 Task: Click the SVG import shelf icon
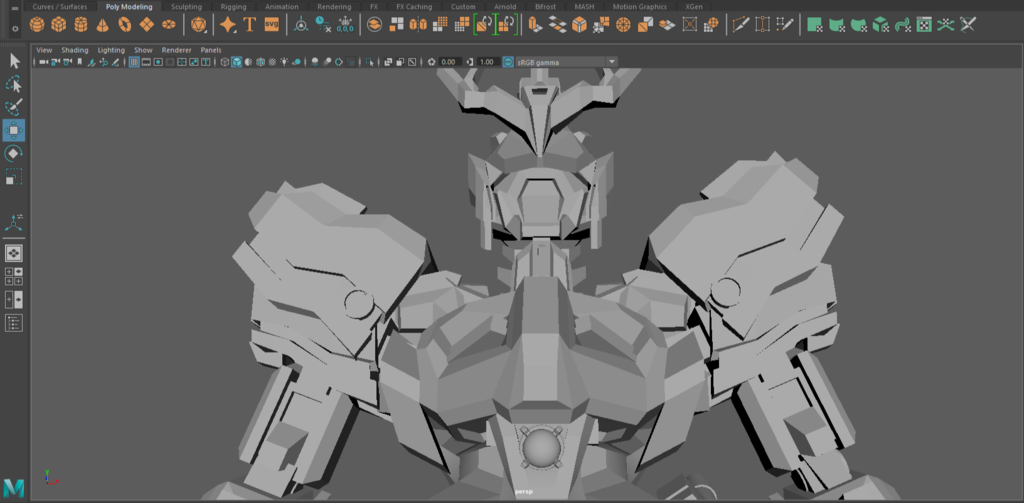point(272,25)
